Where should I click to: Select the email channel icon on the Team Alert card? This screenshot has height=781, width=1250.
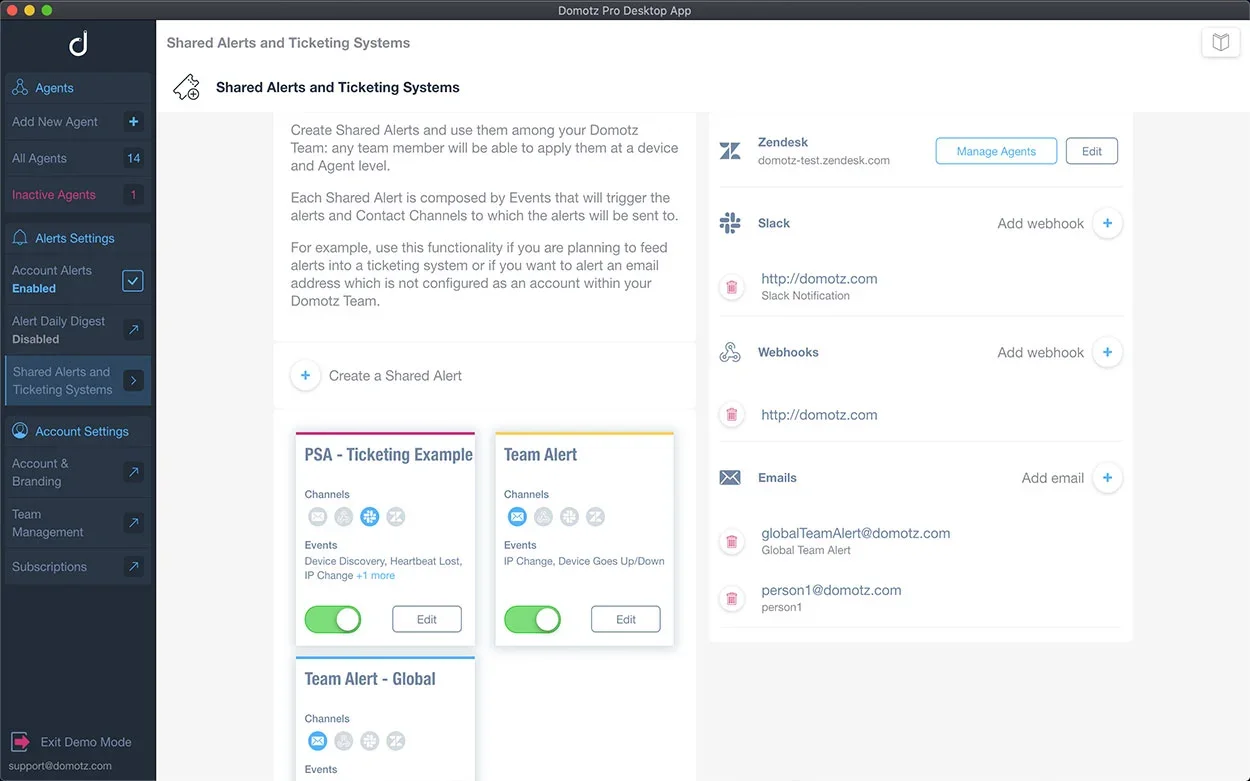coord(517,517)
